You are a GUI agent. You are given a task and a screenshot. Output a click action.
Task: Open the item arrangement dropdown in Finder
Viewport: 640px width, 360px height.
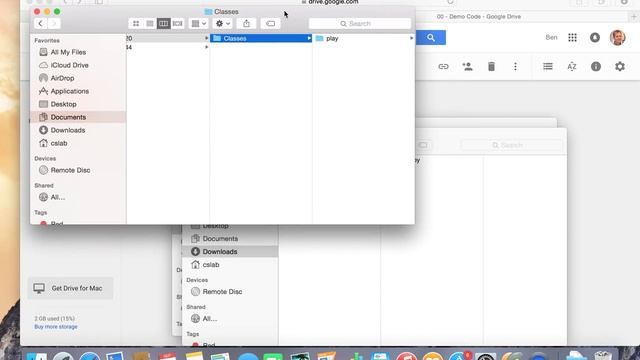(199, 24)
